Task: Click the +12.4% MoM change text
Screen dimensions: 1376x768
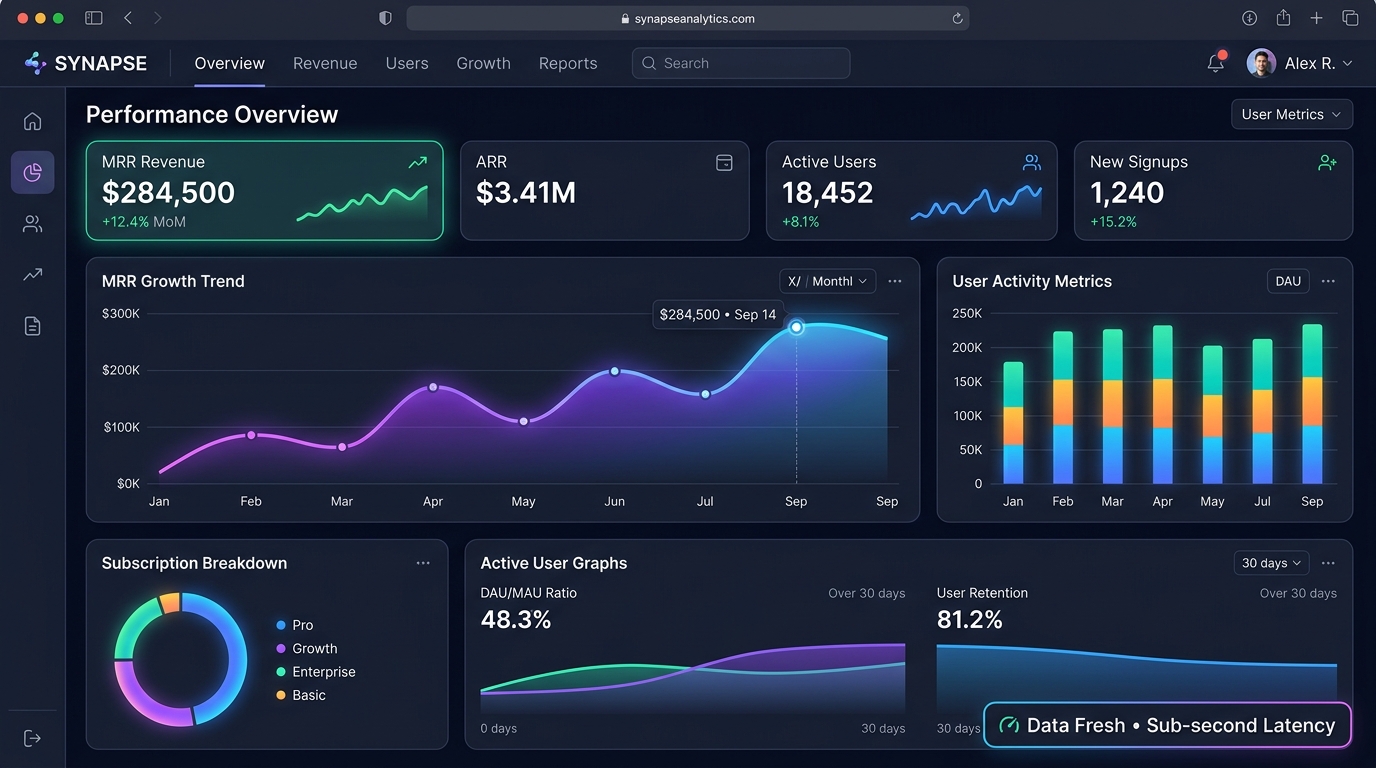Action: 144,222
